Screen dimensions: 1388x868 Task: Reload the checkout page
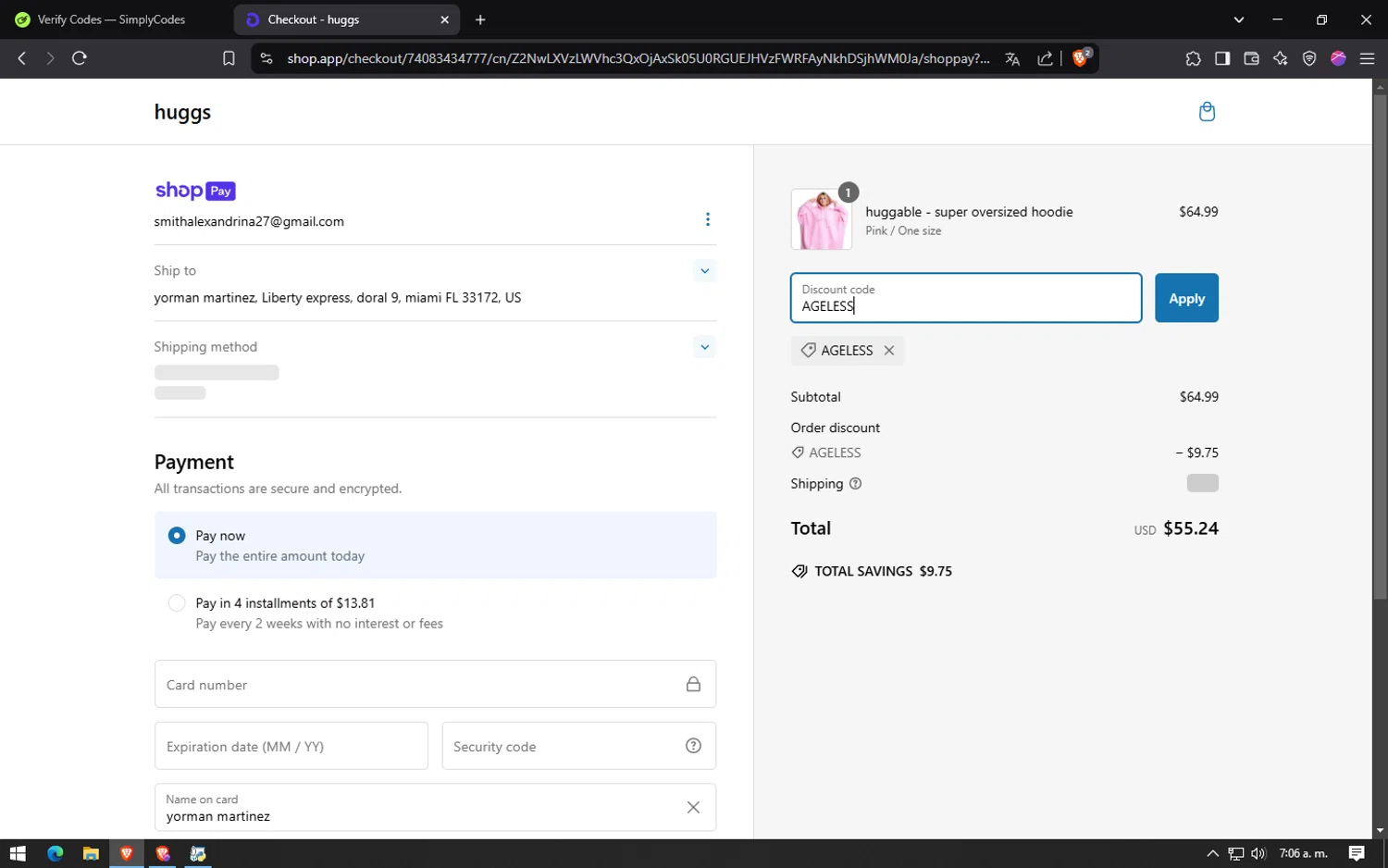point(80,58)
